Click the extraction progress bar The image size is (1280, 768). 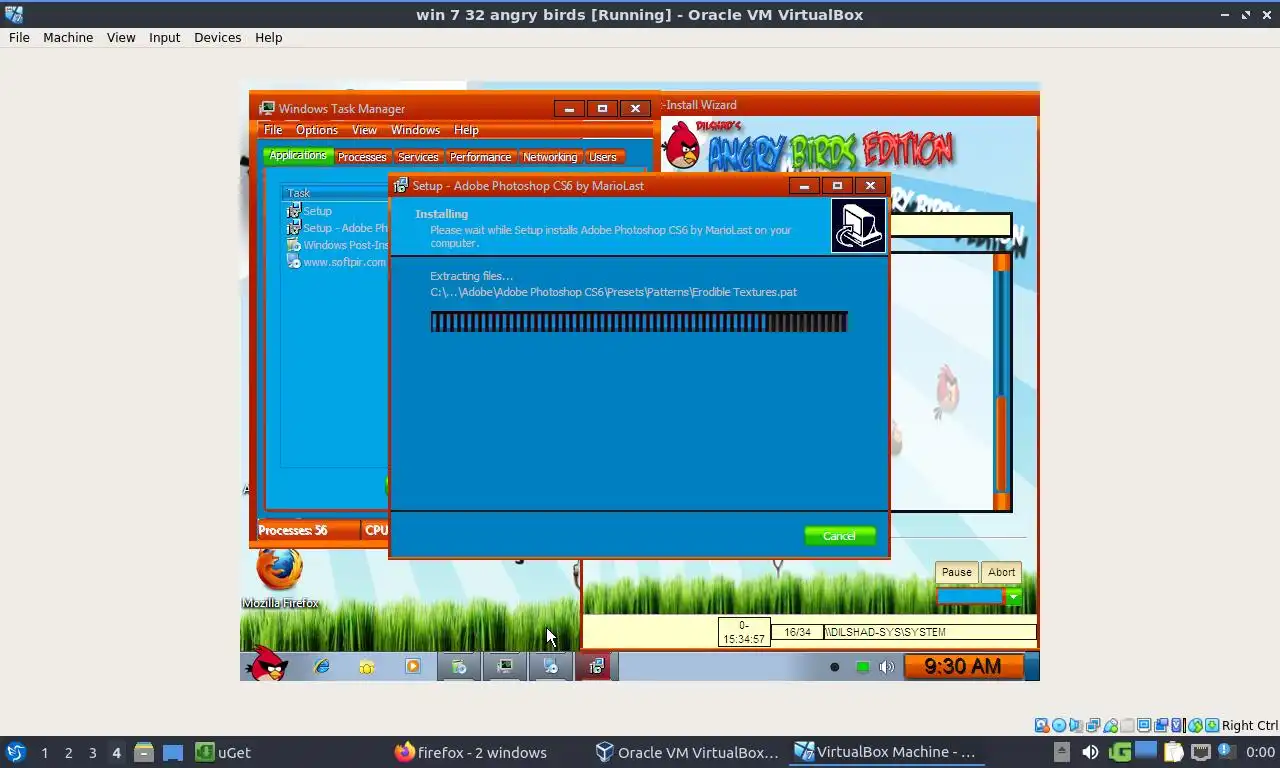tap(639, 321)
